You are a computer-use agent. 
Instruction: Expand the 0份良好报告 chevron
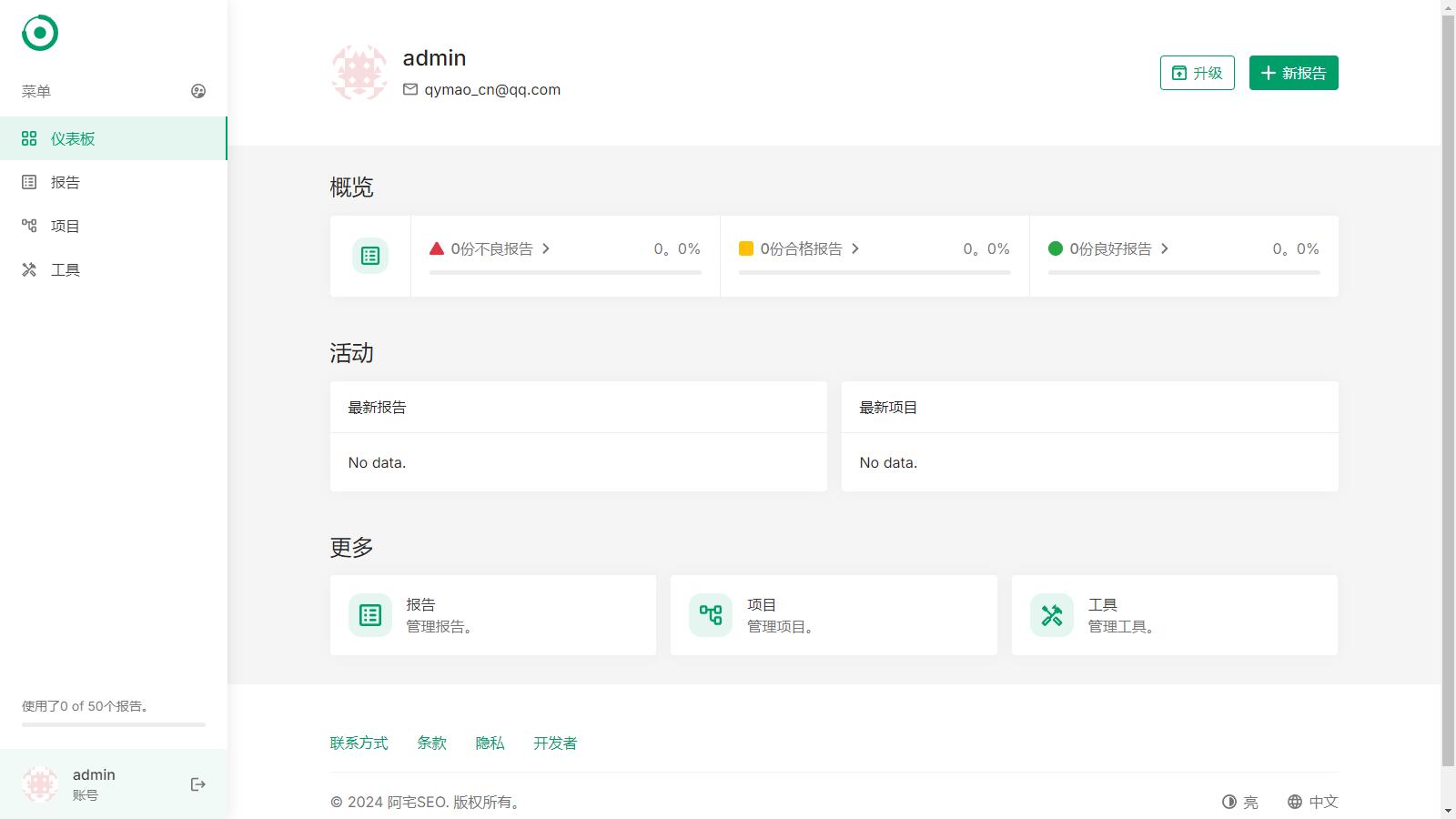pyautogui.click(x=1165, y=248)
